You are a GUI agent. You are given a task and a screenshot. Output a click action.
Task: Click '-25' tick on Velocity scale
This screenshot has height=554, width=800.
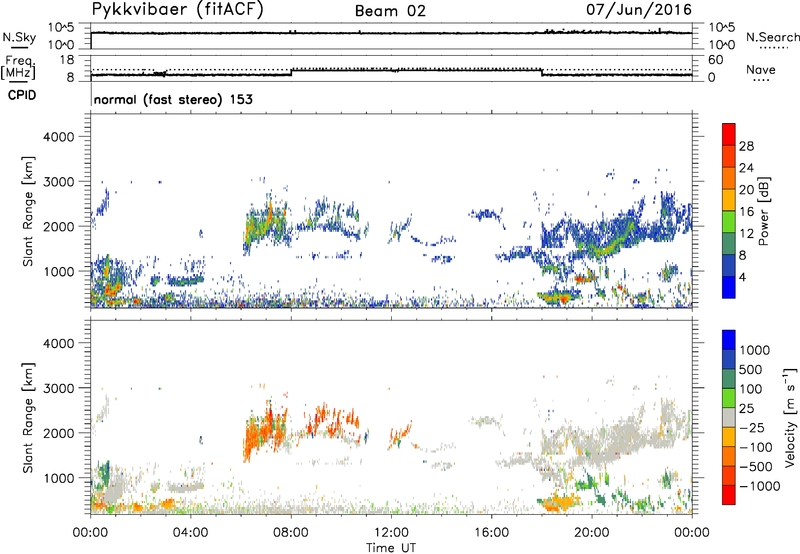pos(752,427)
